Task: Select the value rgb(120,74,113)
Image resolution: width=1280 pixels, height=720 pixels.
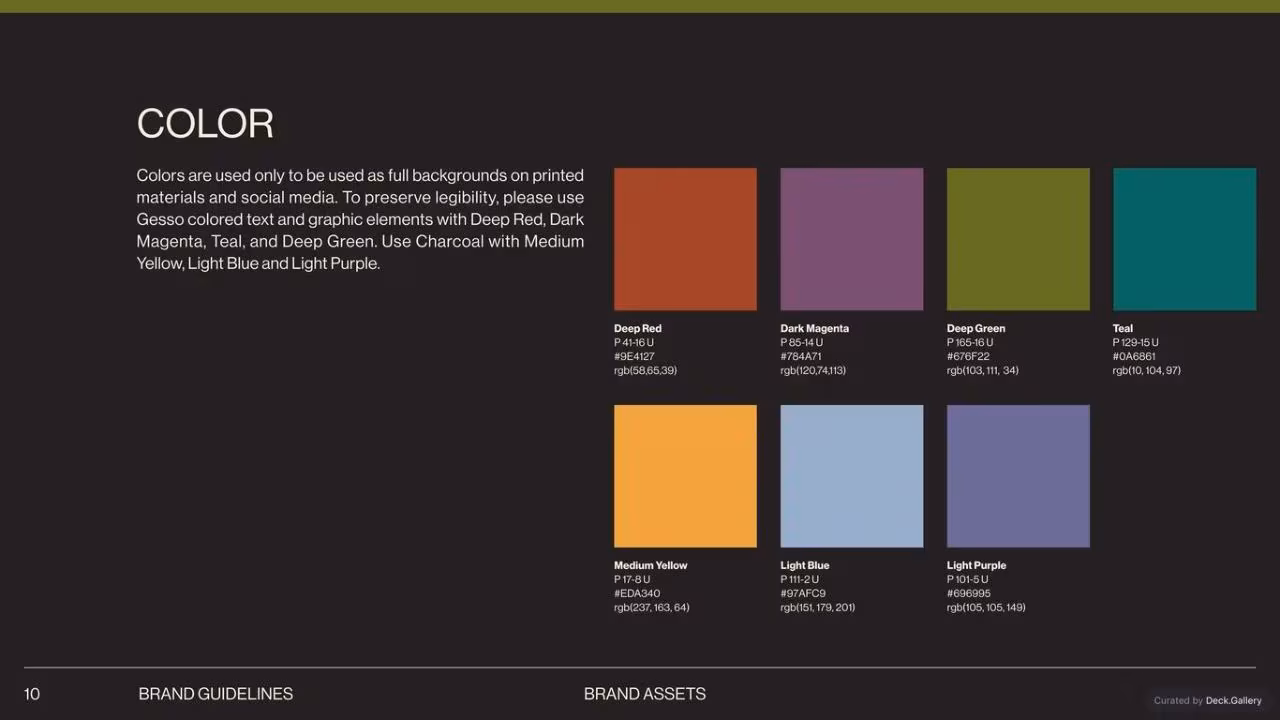Action: 813,370
